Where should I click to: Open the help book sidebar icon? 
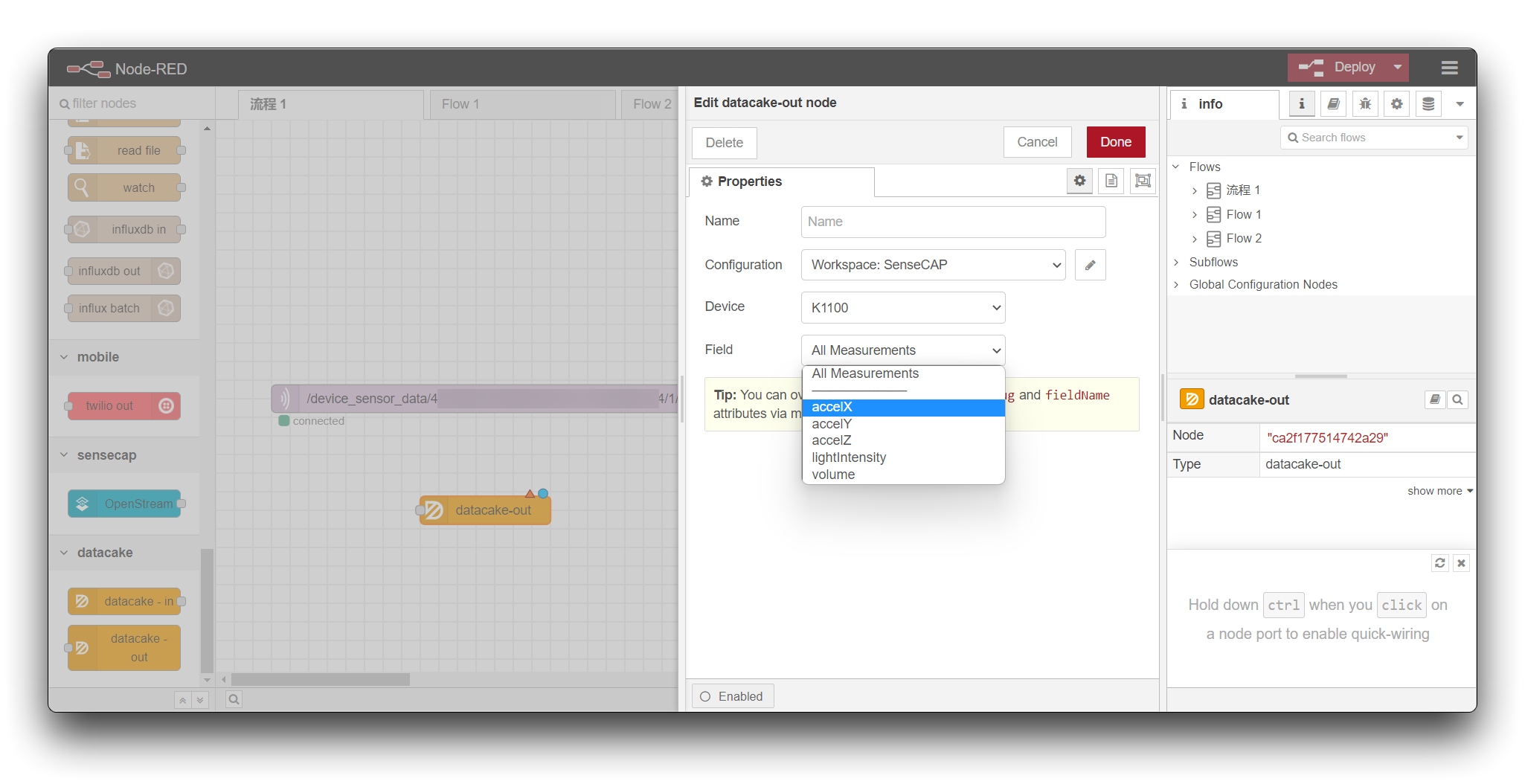click(1334, 104)
